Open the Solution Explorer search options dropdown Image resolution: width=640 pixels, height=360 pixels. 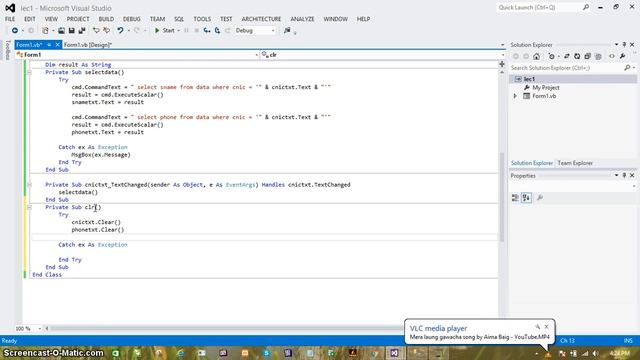[x=634, y=68]
